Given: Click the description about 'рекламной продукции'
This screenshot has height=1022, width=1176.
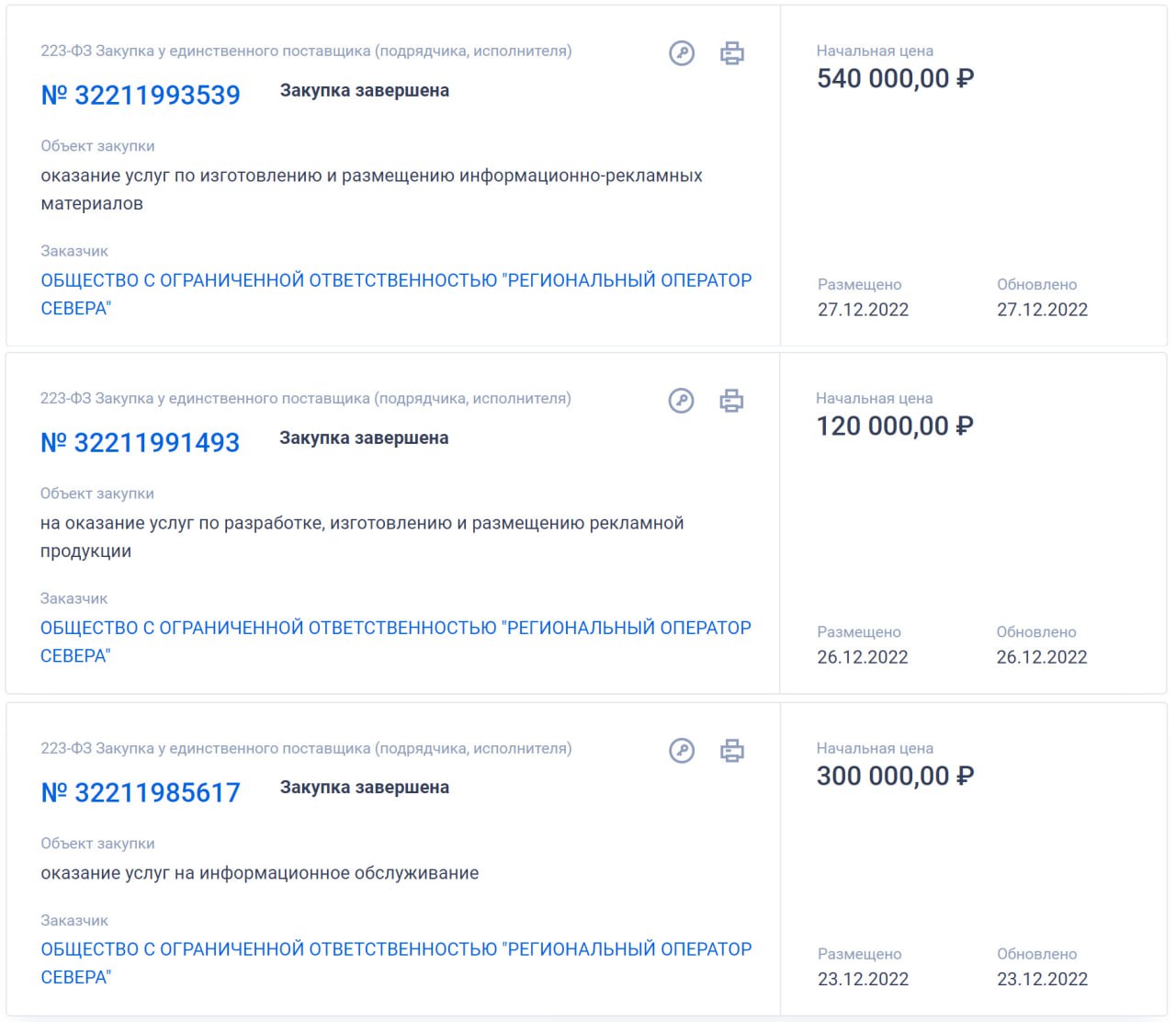Looking at the screenshot, I should click(362, 524).
